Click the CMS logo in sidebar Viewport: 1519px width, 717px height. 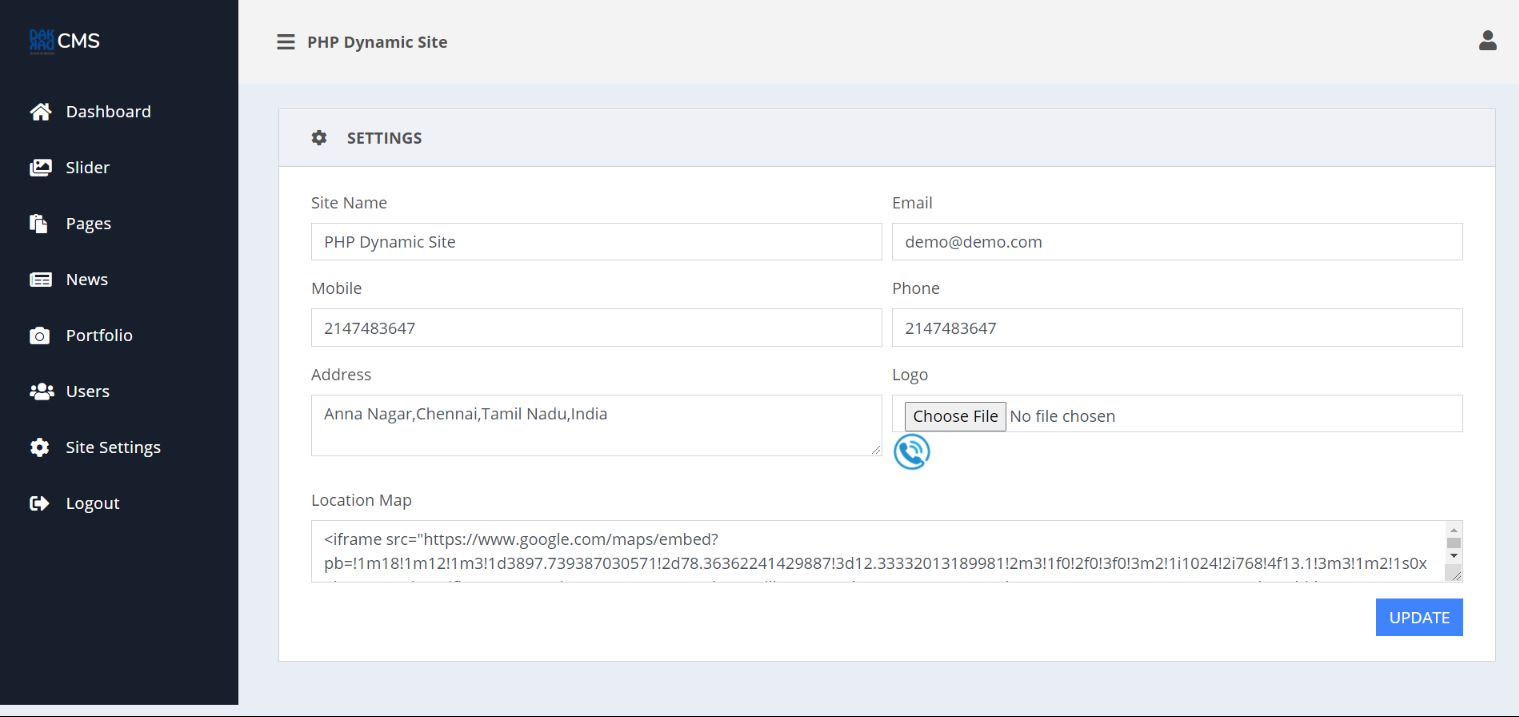click(65, 41)
